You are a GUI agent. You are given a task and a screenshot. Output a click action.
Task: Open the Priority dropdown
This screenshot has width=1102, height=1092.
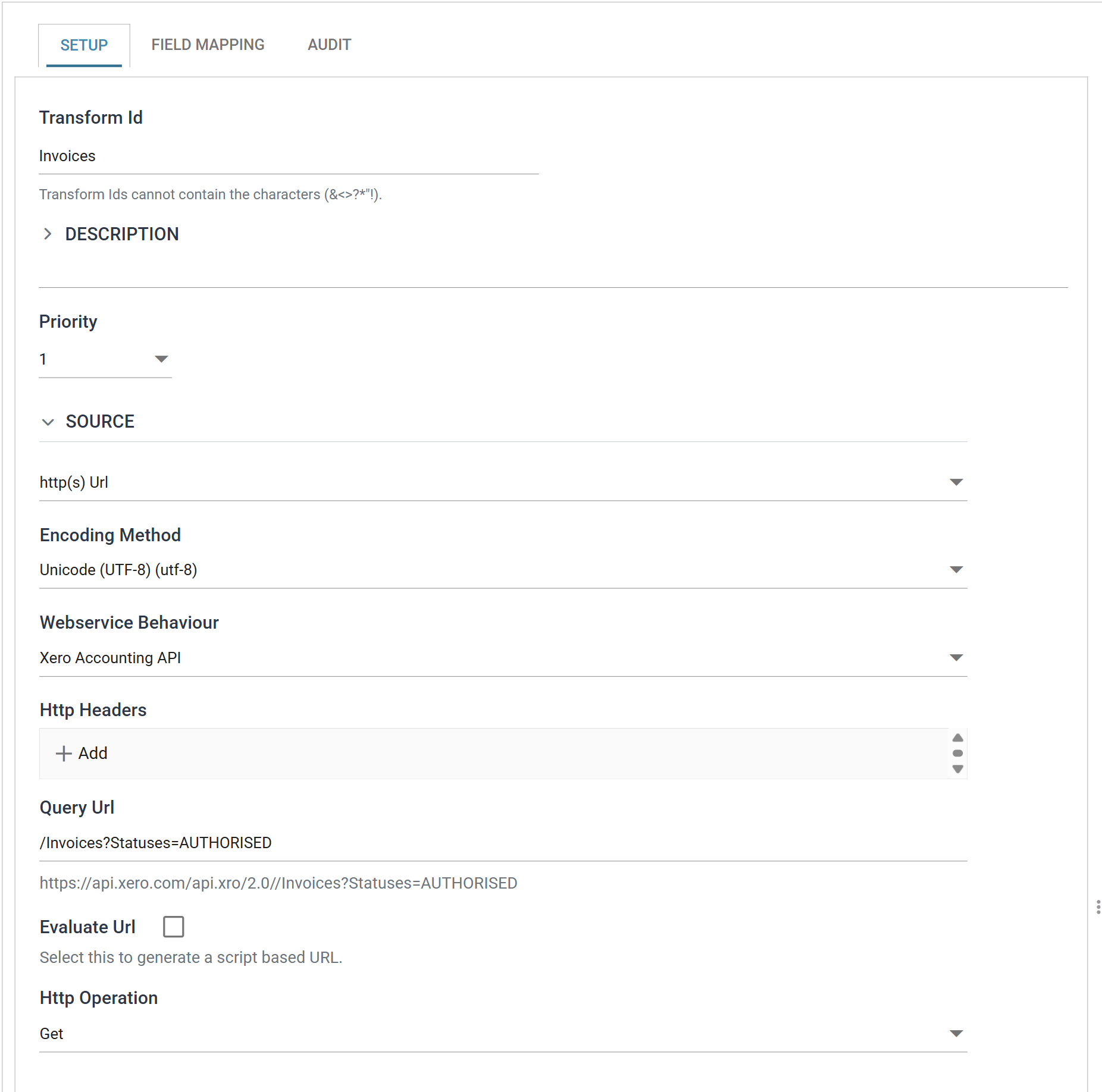(x=105, y=359)
